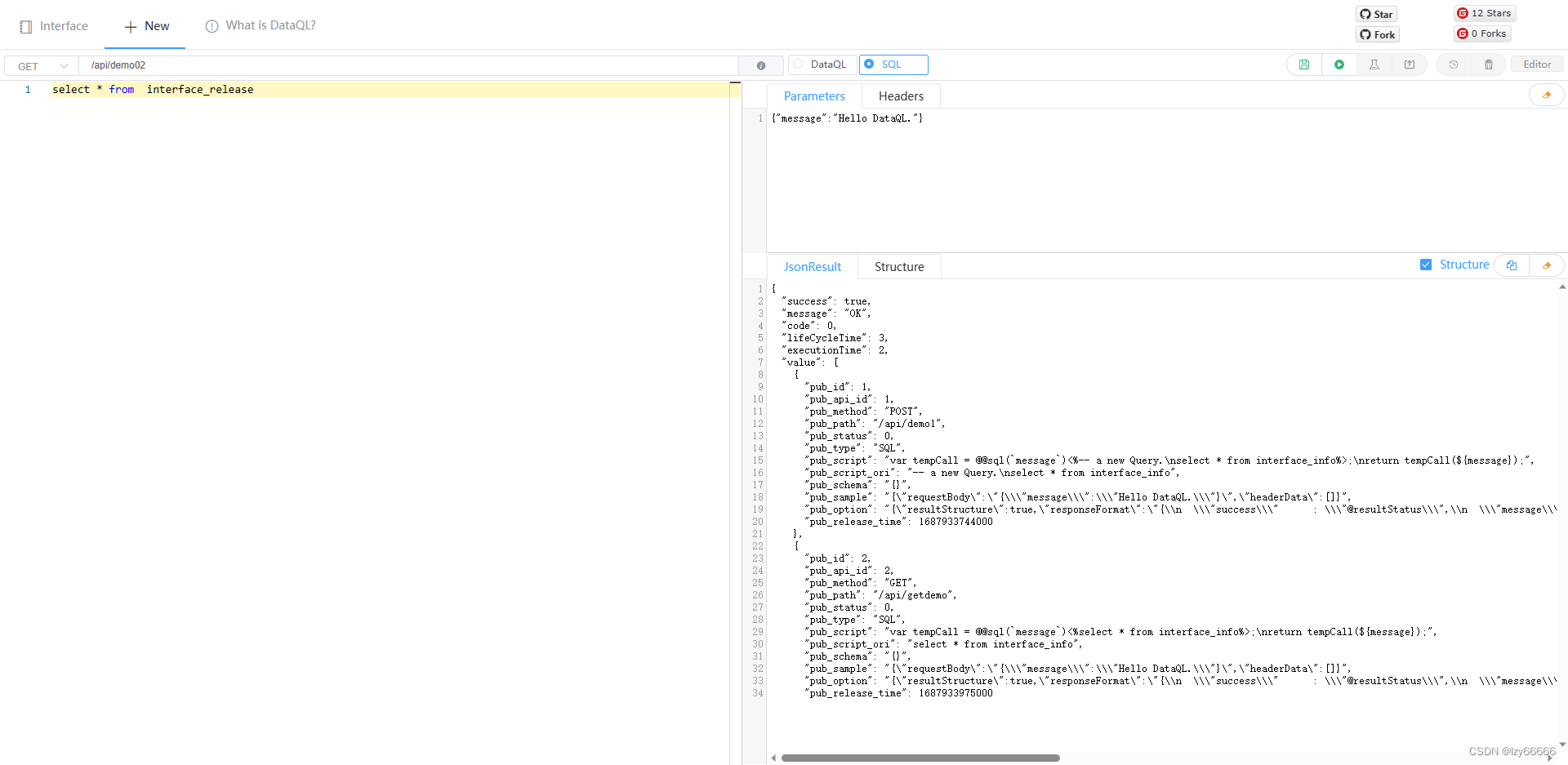Copy the JsonResult with the copy icon
Viewport: 1568px width, 765px height.
coord(1512,265)
